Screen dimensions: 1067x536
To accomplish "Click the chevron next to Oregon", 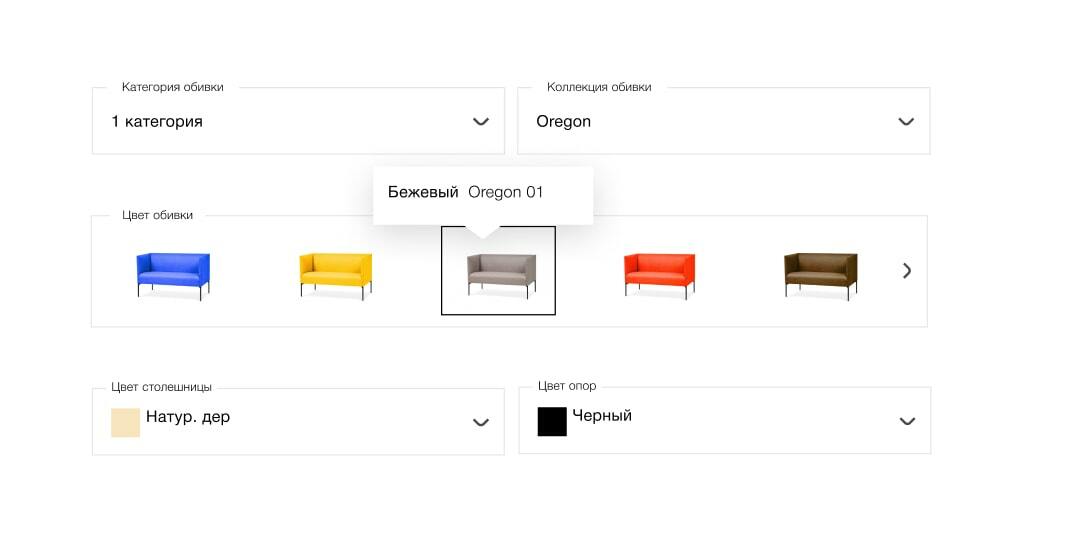I will coord(906,122).
